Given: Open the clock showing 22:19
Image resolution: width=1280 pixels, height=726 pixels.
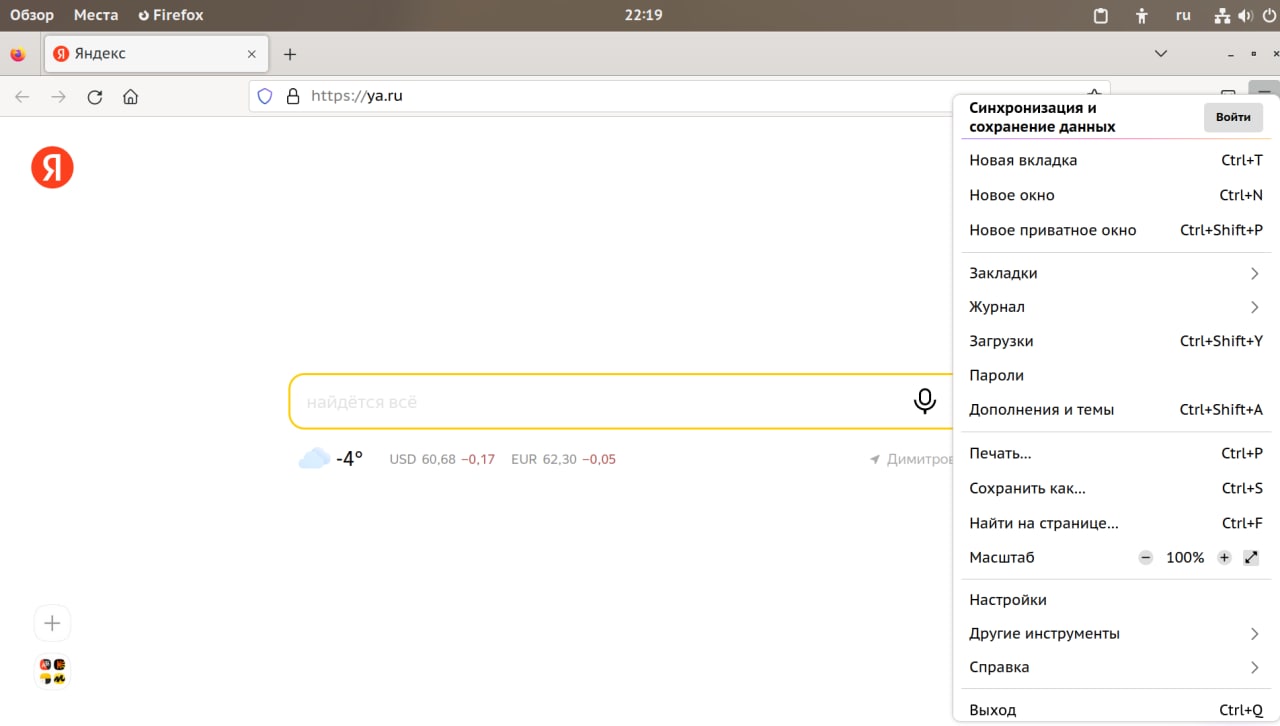Looking at the screenshot, I should tap(643, 15).
